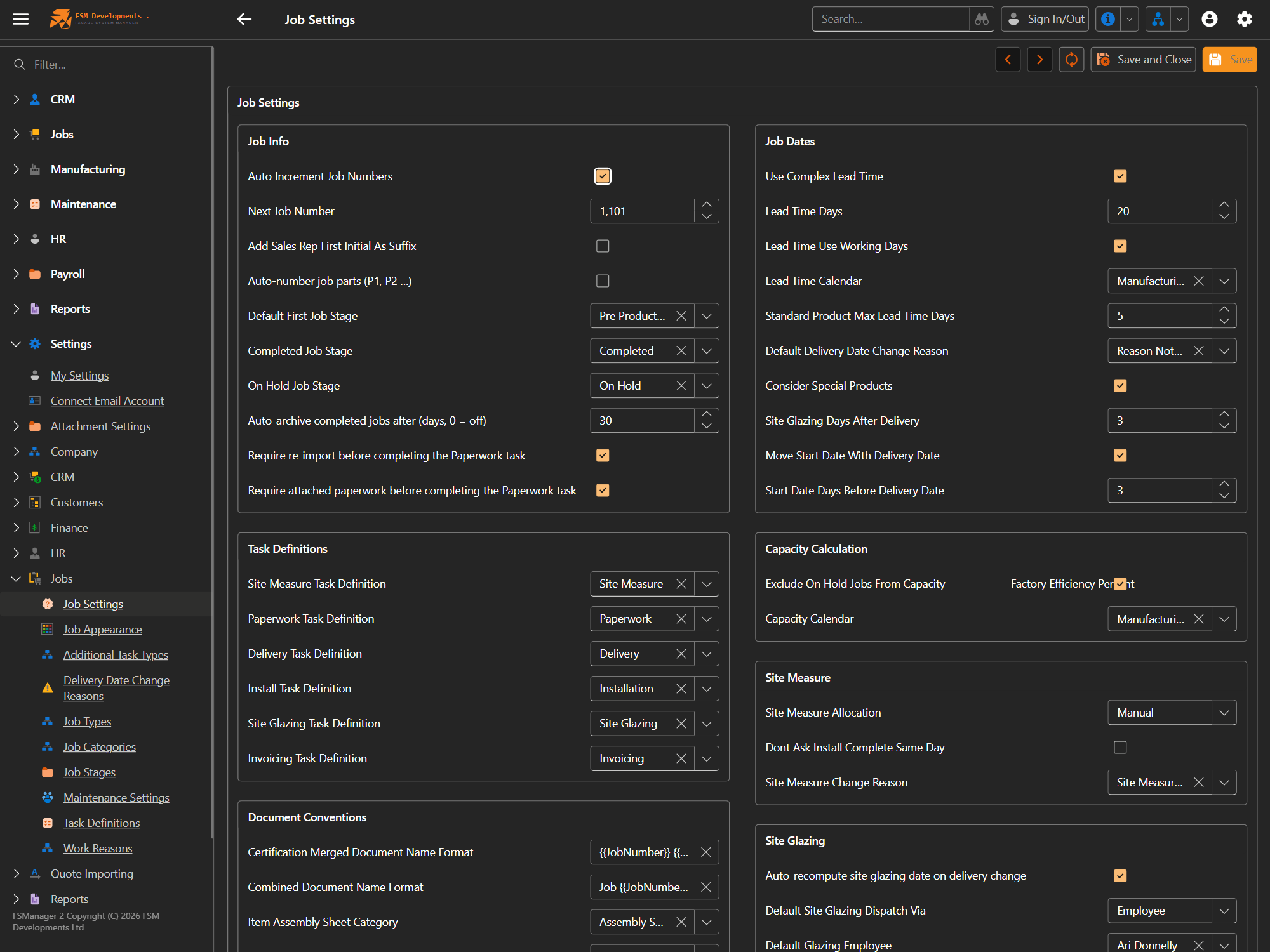Open the user account profile icon
The image size is (1270, 952).
pyautogui.click(x=1209, y=19)
